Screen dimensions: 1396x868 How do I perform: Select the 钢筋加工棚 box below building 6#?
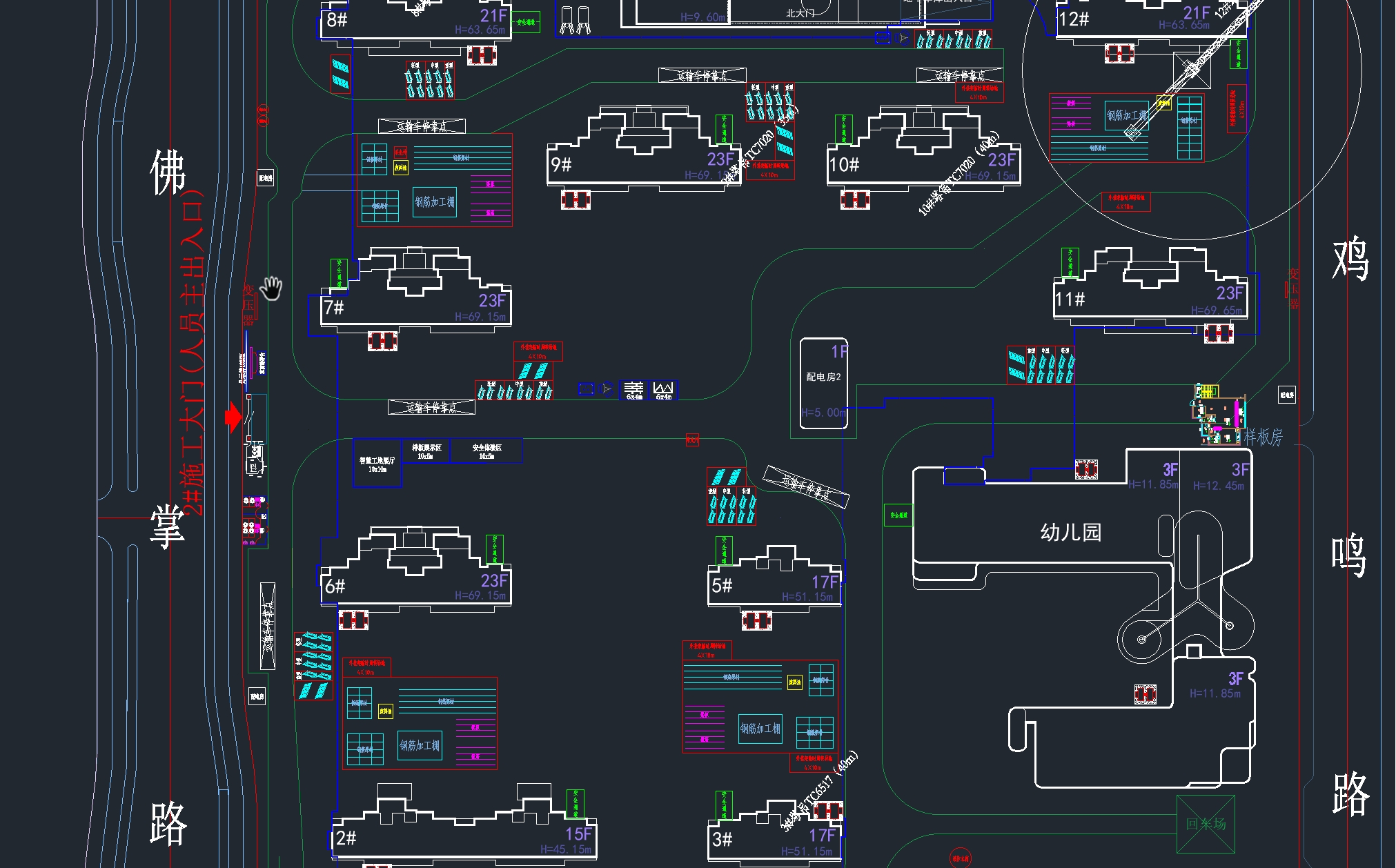420,746
